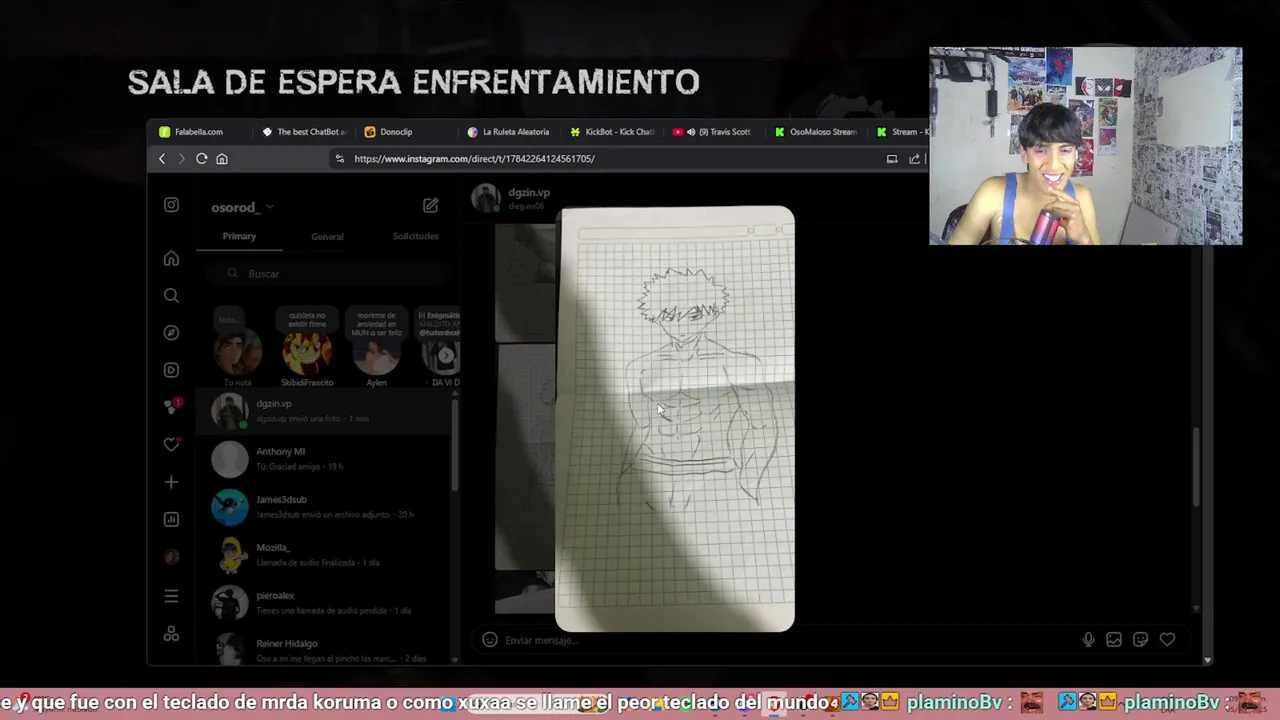Switch to the Donoclip browser tab
The height and width of the screenshot is (720, 1280).
(395, 132)
